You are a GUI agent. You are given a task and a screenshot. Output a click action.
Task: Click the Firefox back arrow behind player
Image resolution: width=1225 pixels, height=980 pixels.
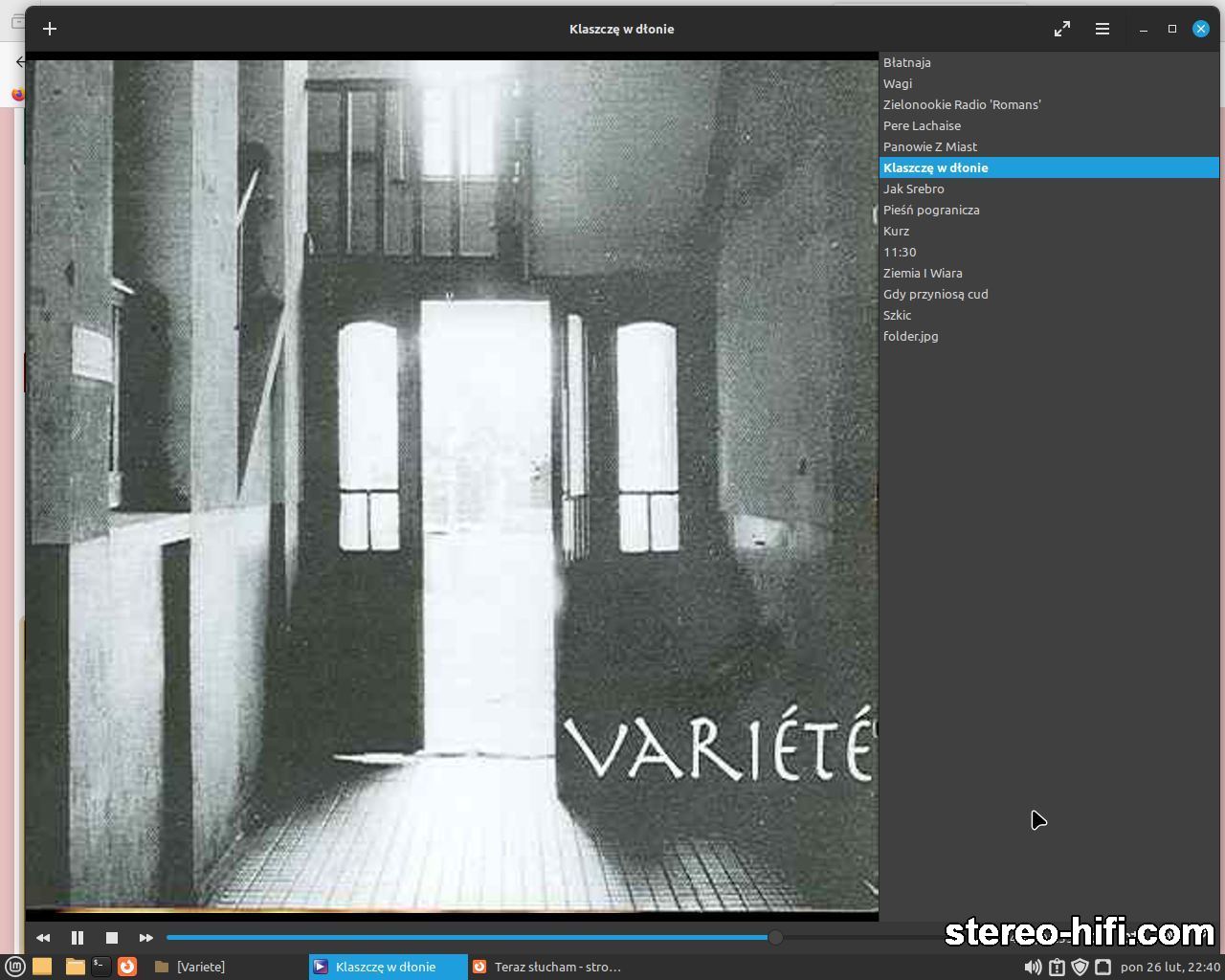click(x=19, y=62)
